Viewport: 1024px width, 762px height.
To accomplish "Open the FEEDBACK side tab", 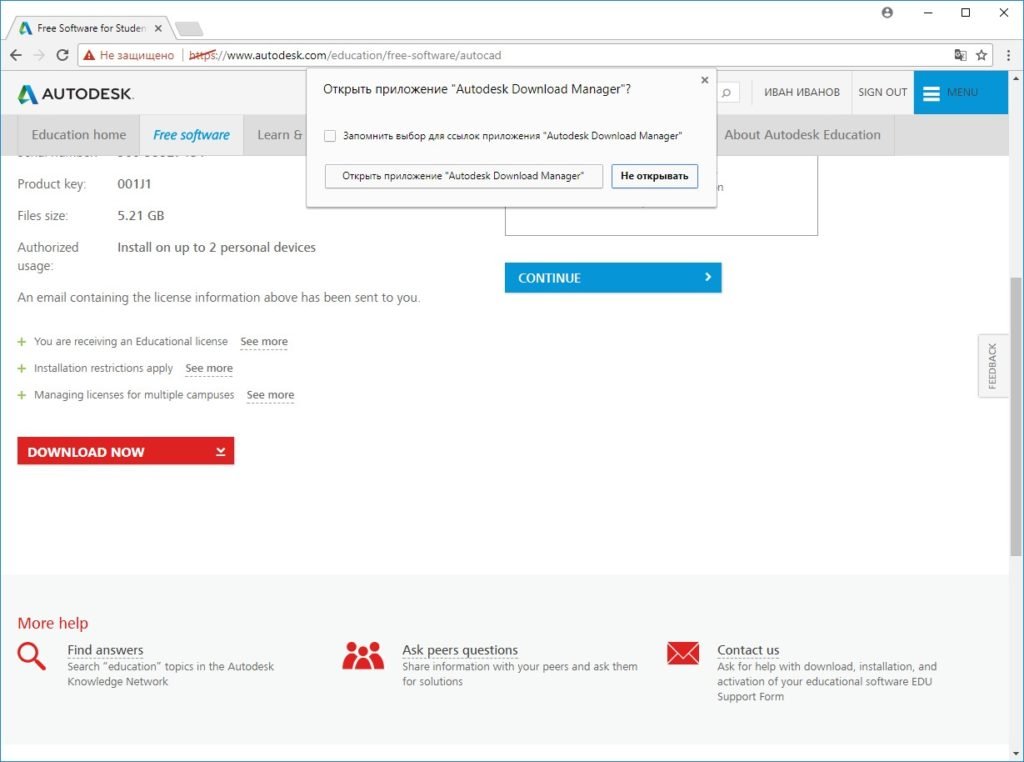I will [993, 366].
